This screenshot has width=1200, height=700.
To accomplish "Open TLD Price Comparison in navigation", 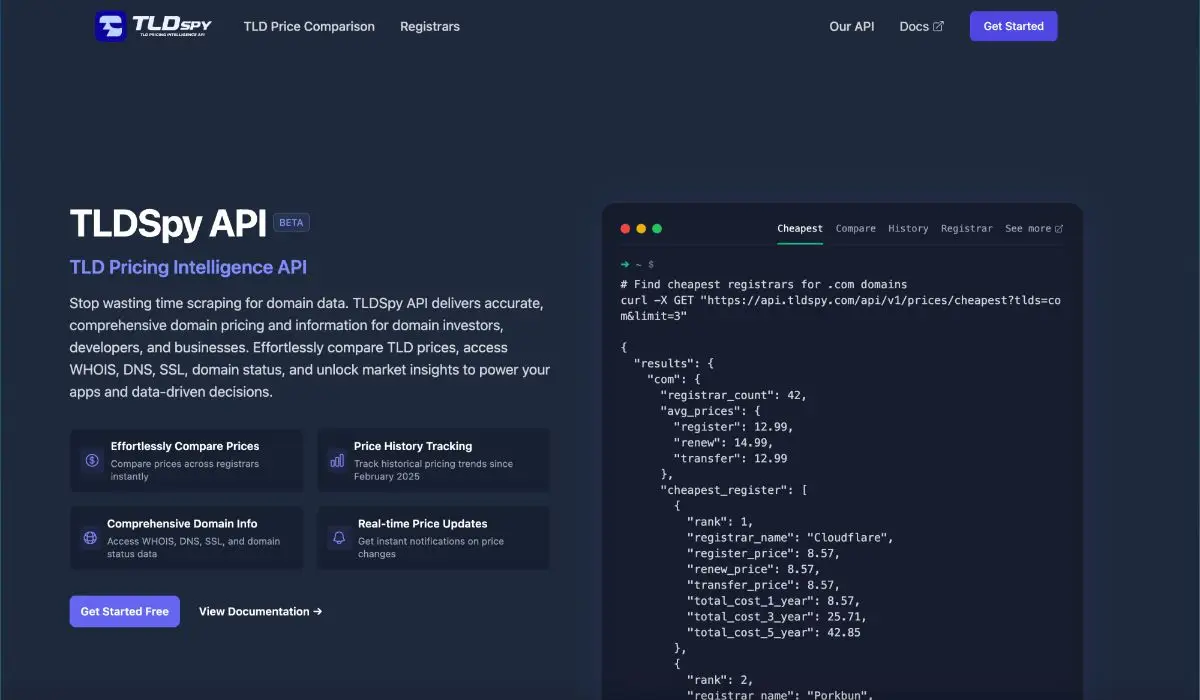I will pyautogui.click(x=309, y=27).
